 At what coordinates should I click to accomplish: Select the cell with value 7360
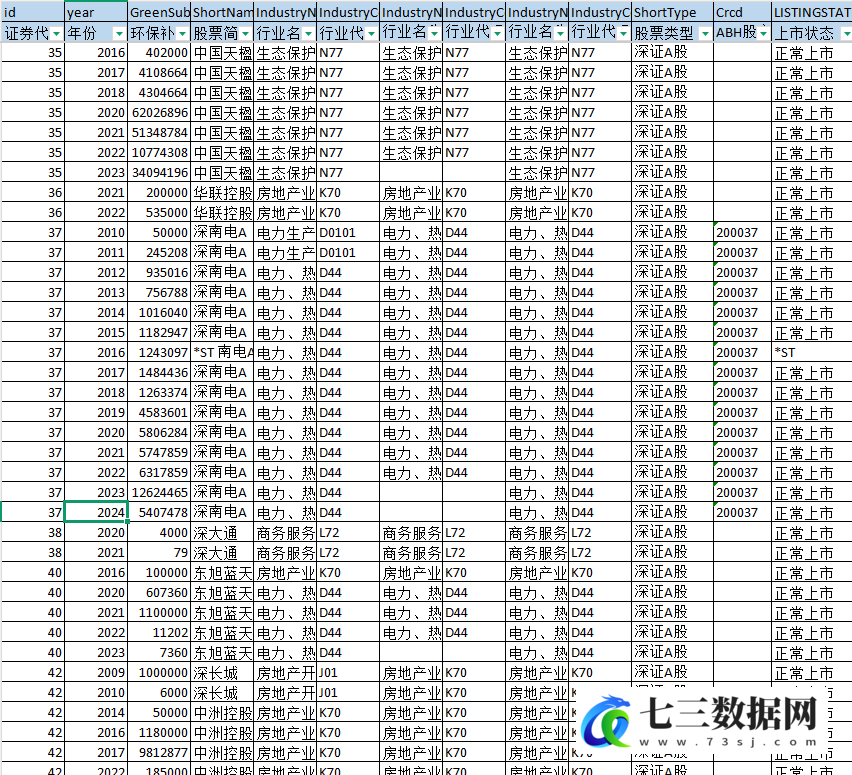(x=159, y=653)
